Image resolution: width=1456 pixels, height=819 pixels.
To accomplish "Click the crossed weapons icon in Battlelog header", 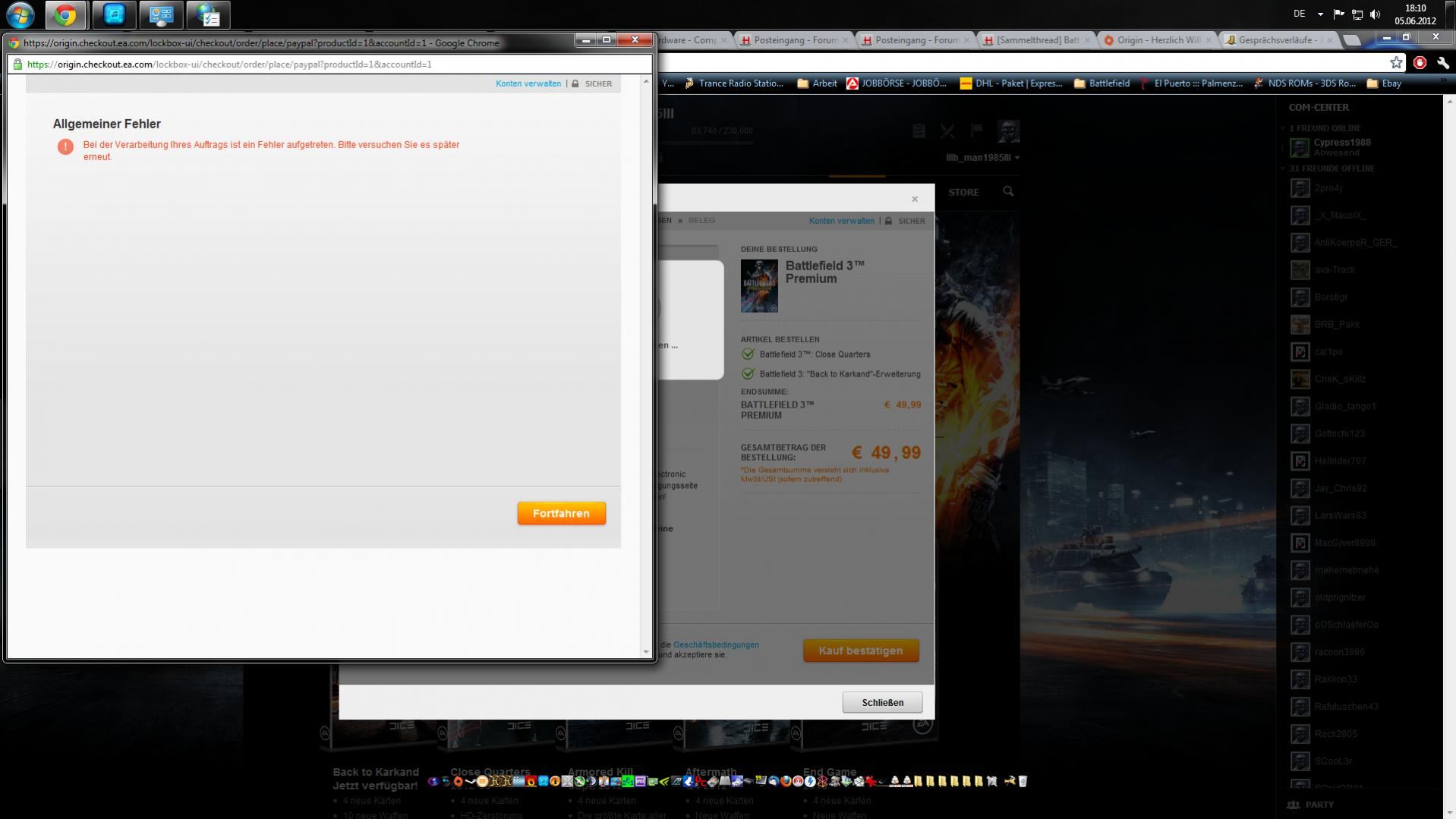I will tap(947, 131).
